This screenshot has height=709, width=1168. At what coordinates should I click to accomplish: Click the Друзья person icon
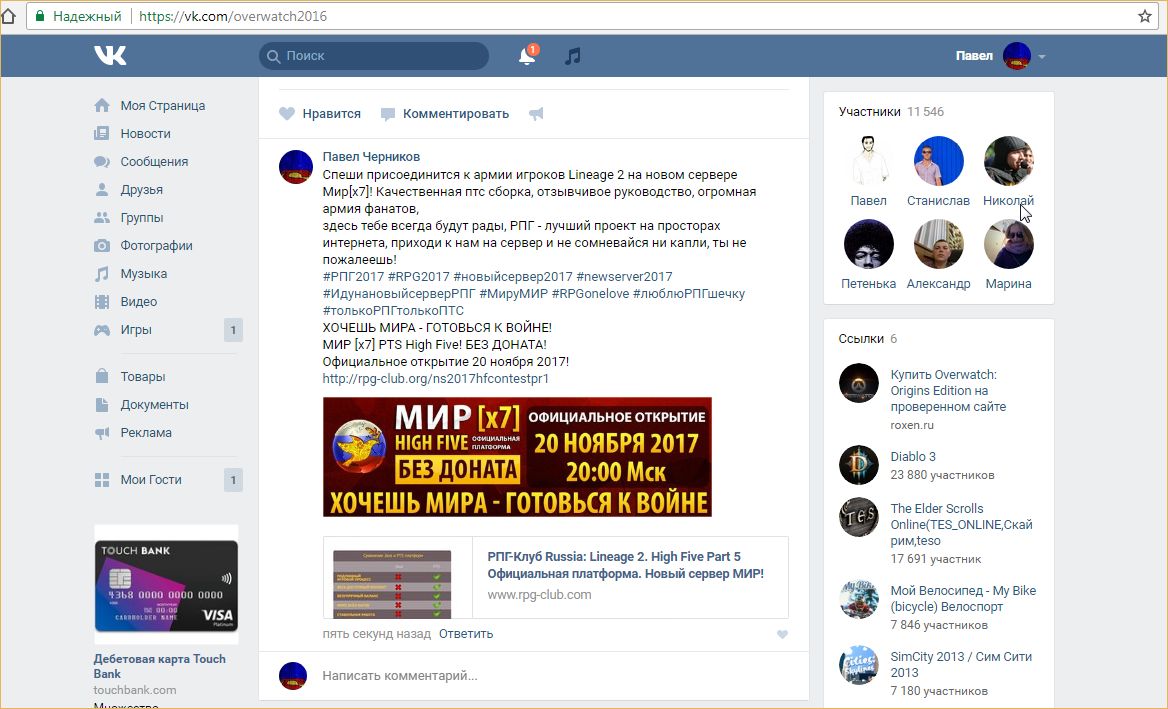pos(102,189)
